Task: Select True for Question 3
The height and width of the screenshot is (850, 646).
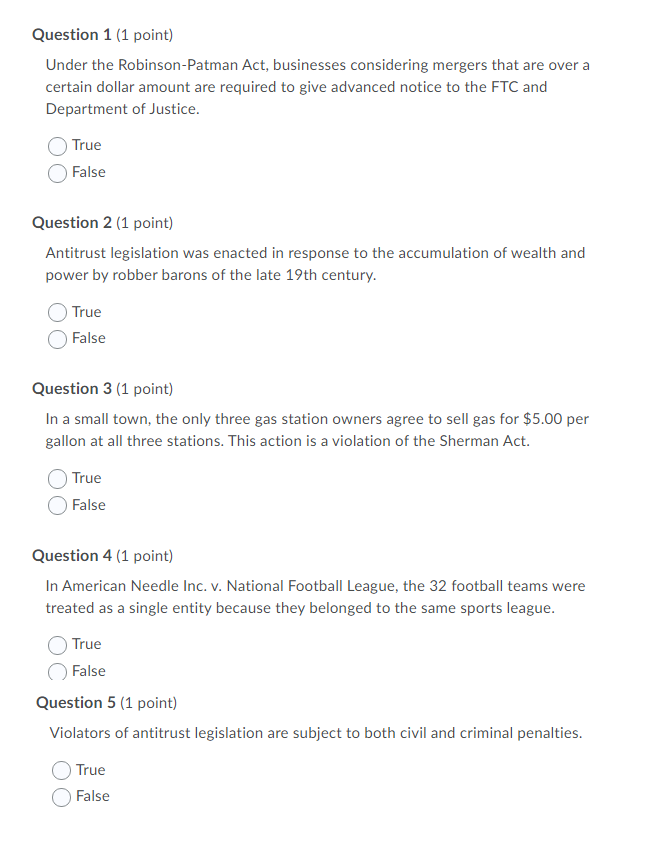Action: 58,478
